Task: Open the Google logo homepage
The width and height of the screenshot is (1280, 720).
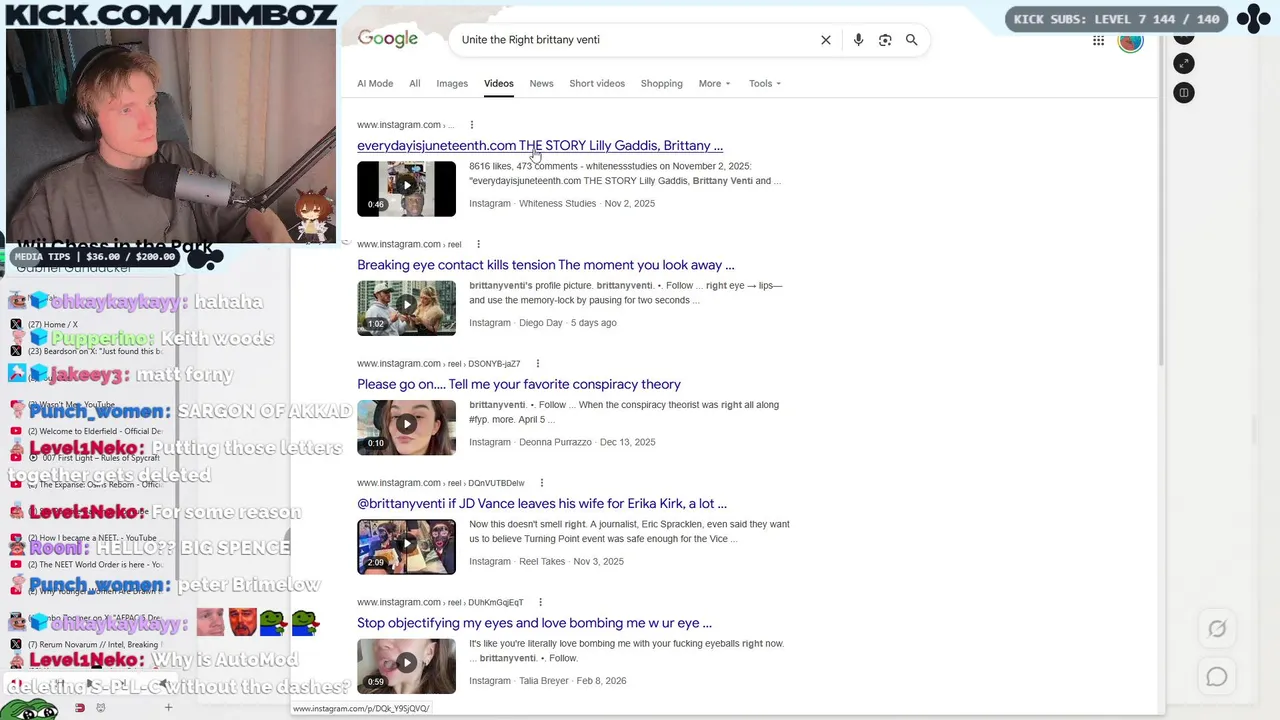Action: (x=388, y=39)
